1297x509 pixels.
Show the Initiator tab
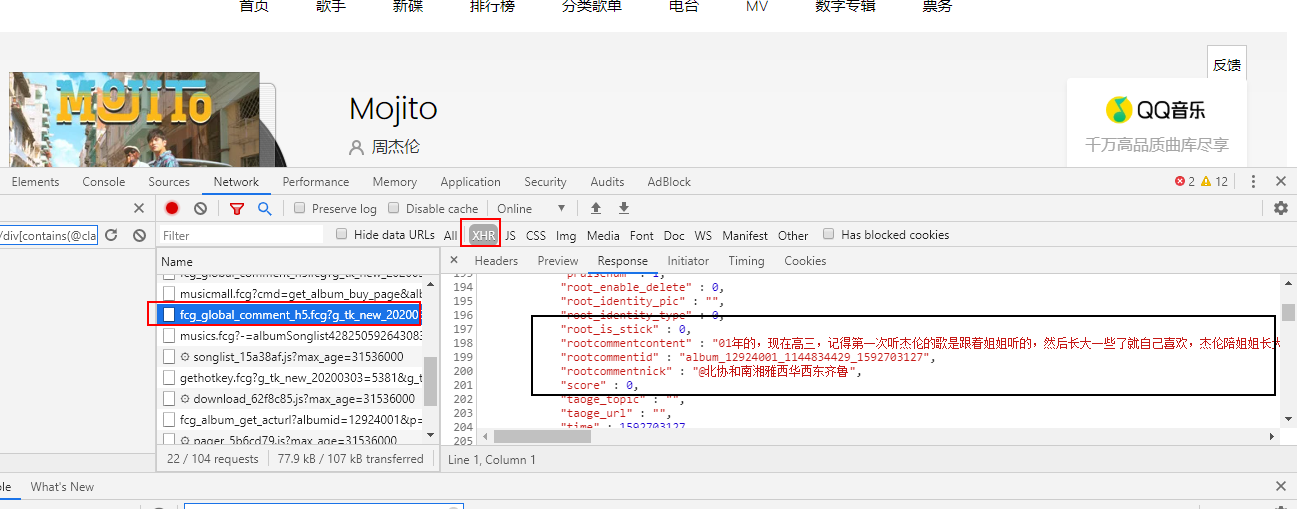[688, 261]
